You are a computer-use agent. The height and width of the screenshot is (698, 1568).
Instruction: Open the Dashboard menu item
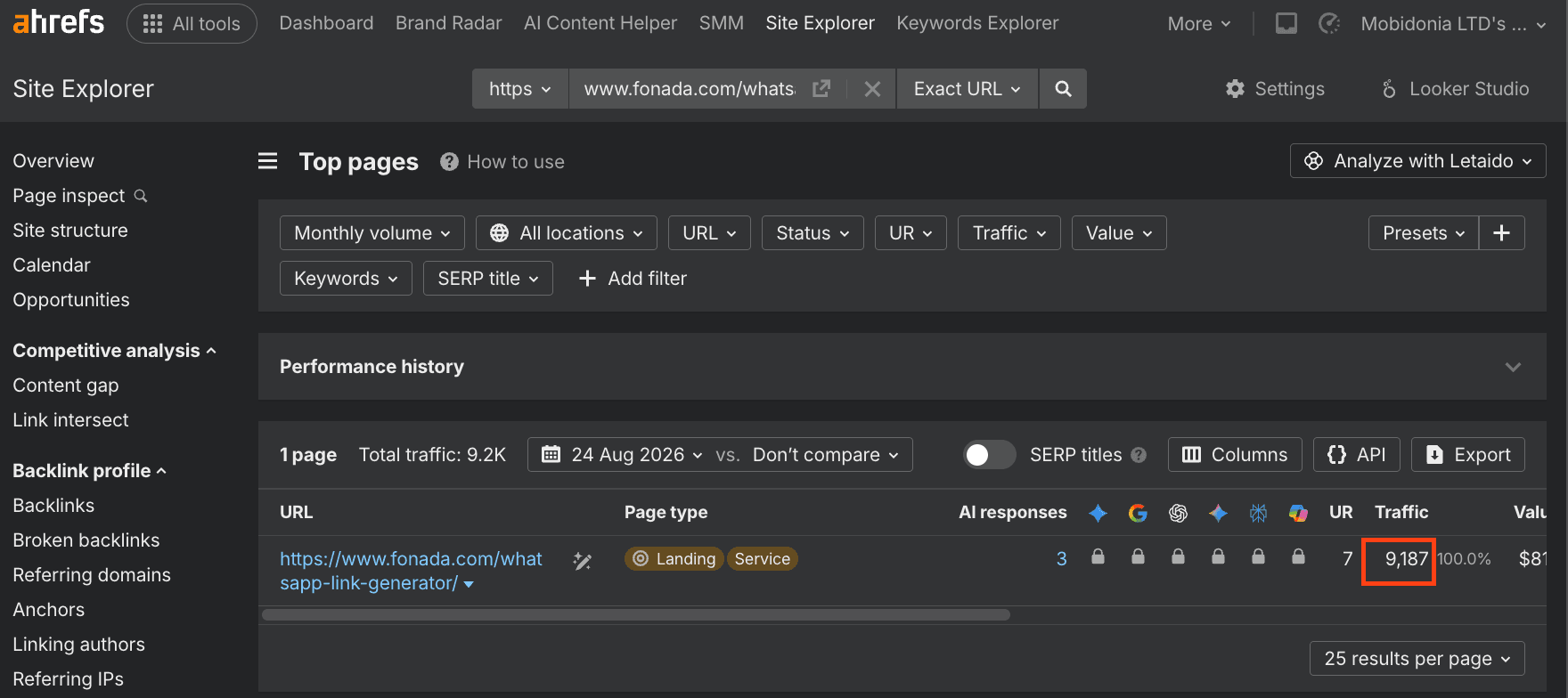326,23
